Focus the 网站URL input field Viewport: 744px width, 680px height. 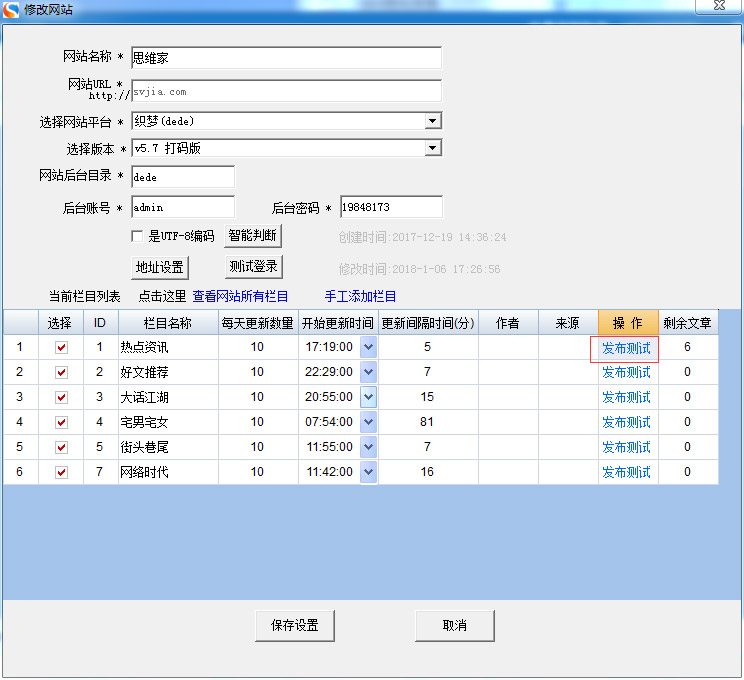[x=286, y=91]
